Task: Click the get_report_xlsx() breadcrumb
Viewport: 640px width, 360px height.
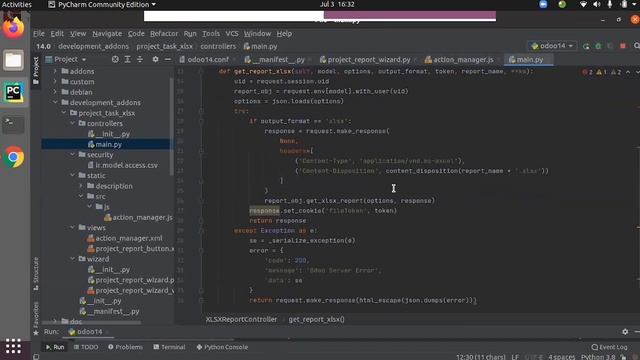Action: 316,320
